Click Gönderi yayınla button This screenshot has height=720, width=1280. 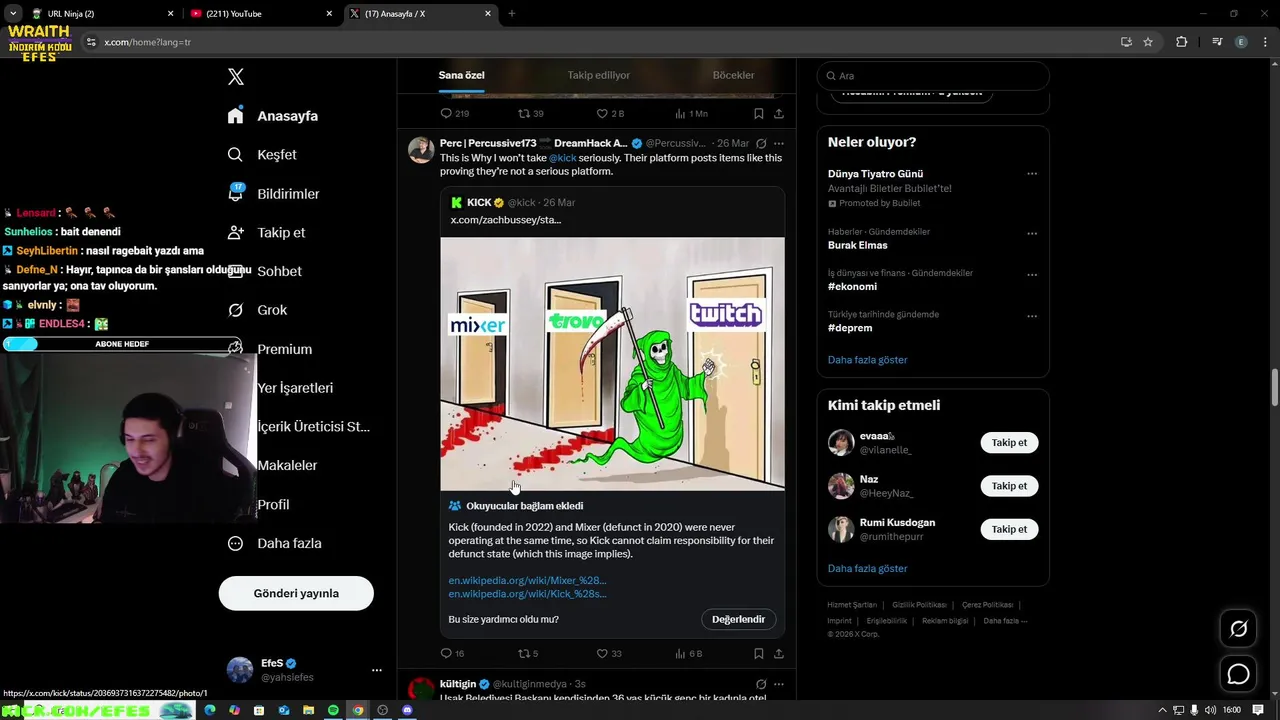click(x=296, y=593)
